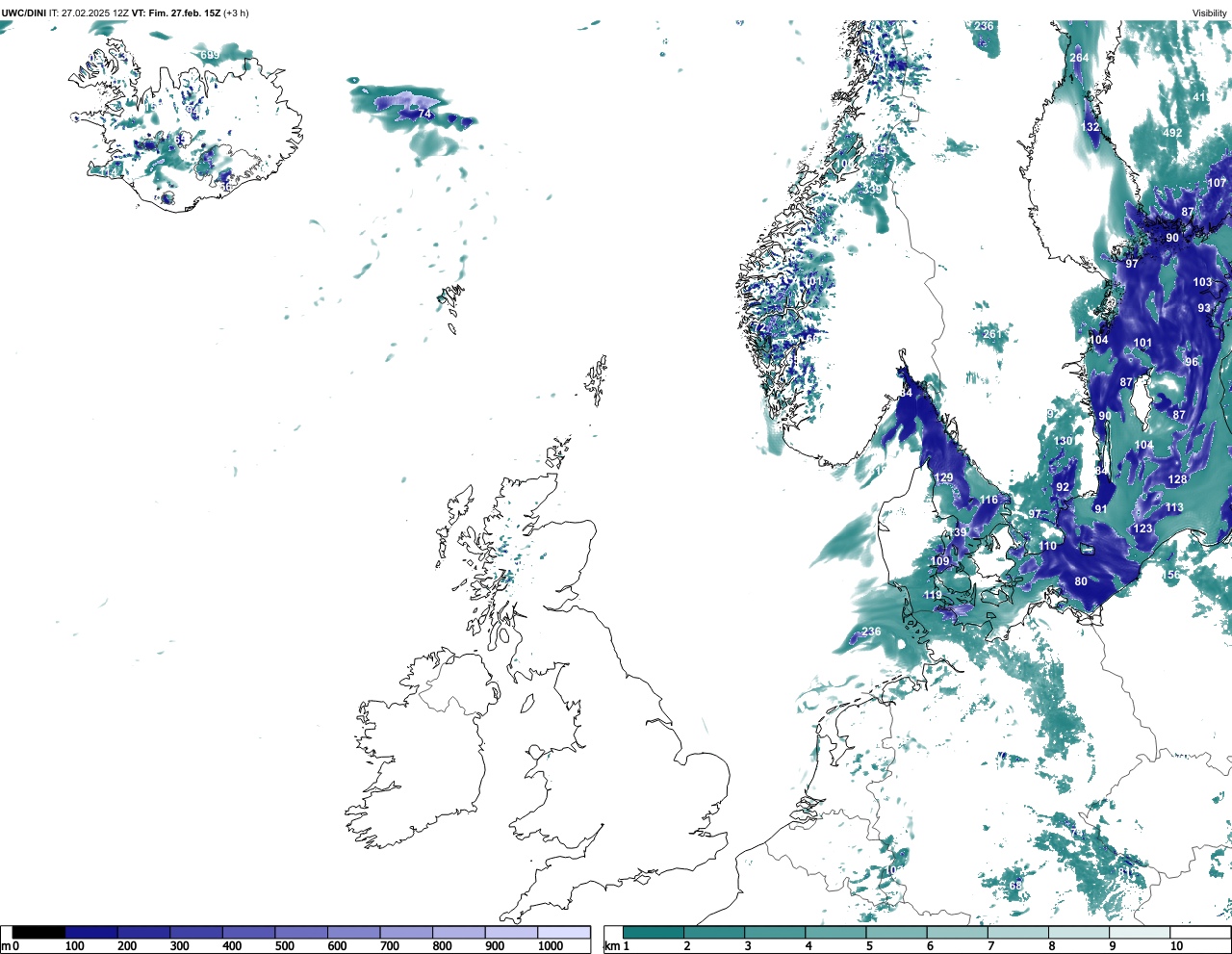The image size is (1232, 954).
Task: Click the "93" visibility value on the map
Action: (x=1204, y=308)
